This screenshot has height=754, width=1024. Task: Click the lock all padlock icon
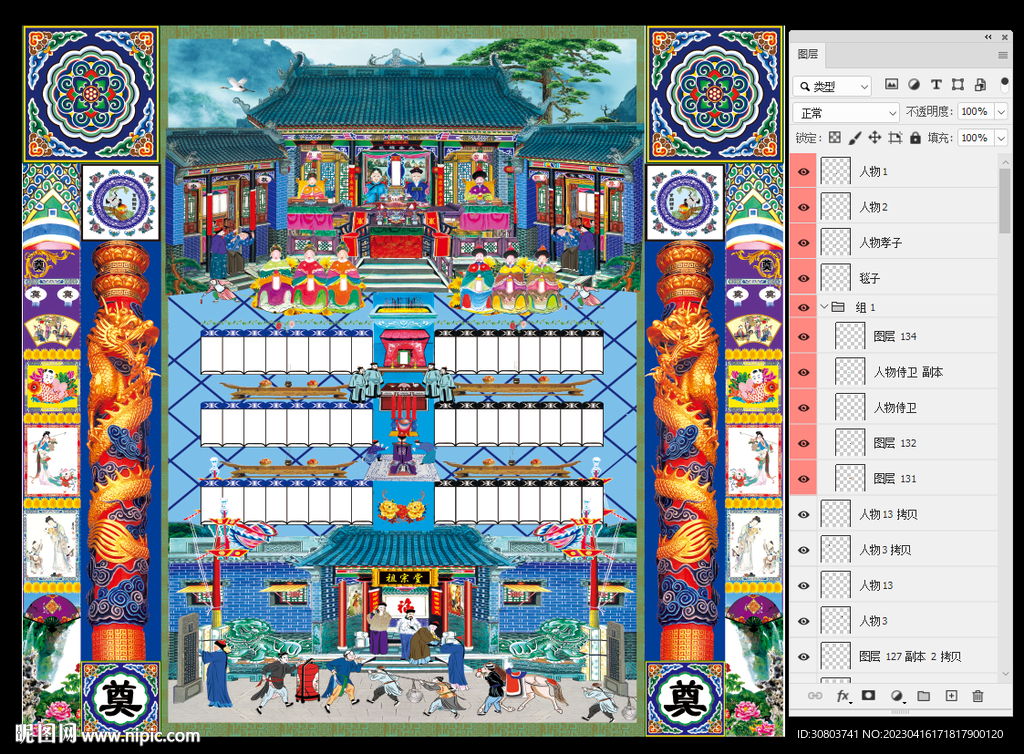pyautogui.click(x=916, y=138)
